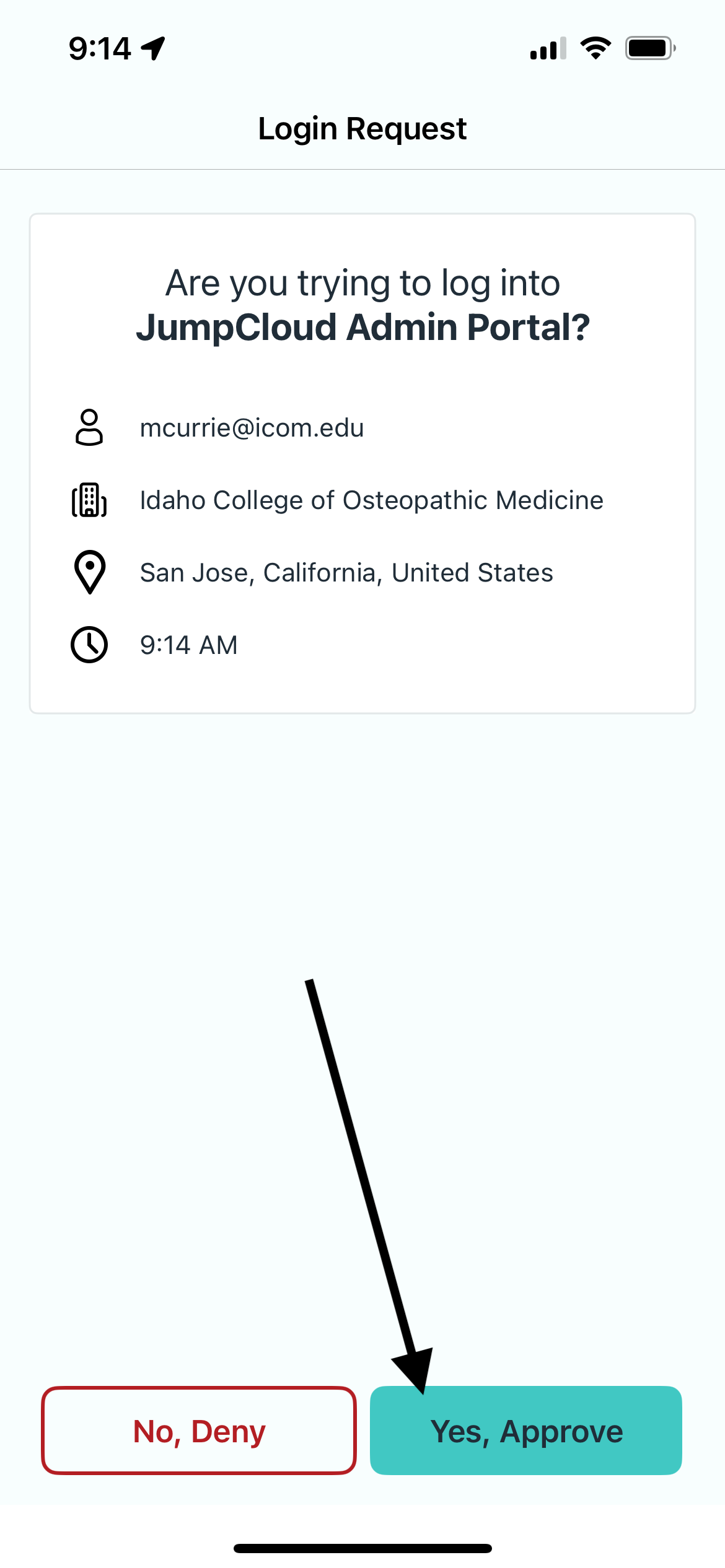Tap the status bar clock 9:14

coord(100,48)
